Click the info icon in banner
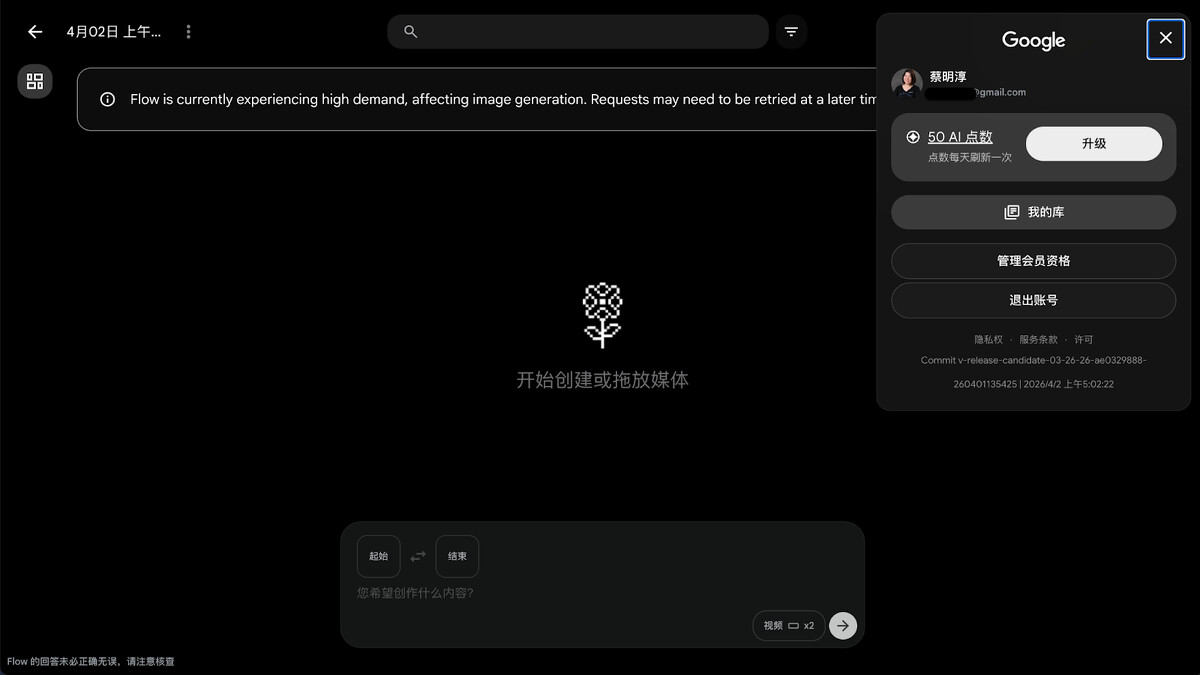The height and width of the screenshot is (675, 1200). (x=108, y=100)
